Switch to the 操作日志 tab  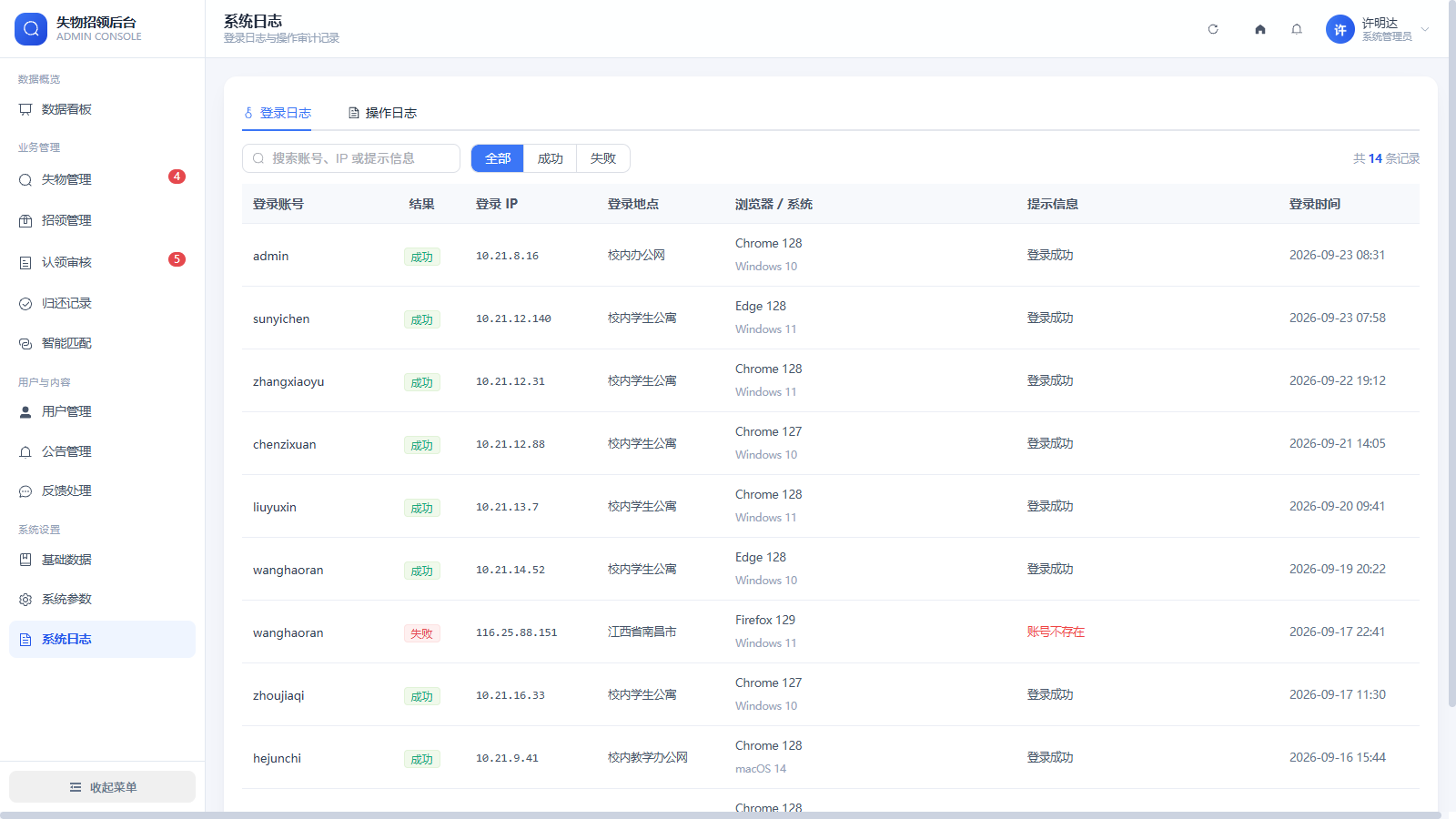[x=382, y=113]
